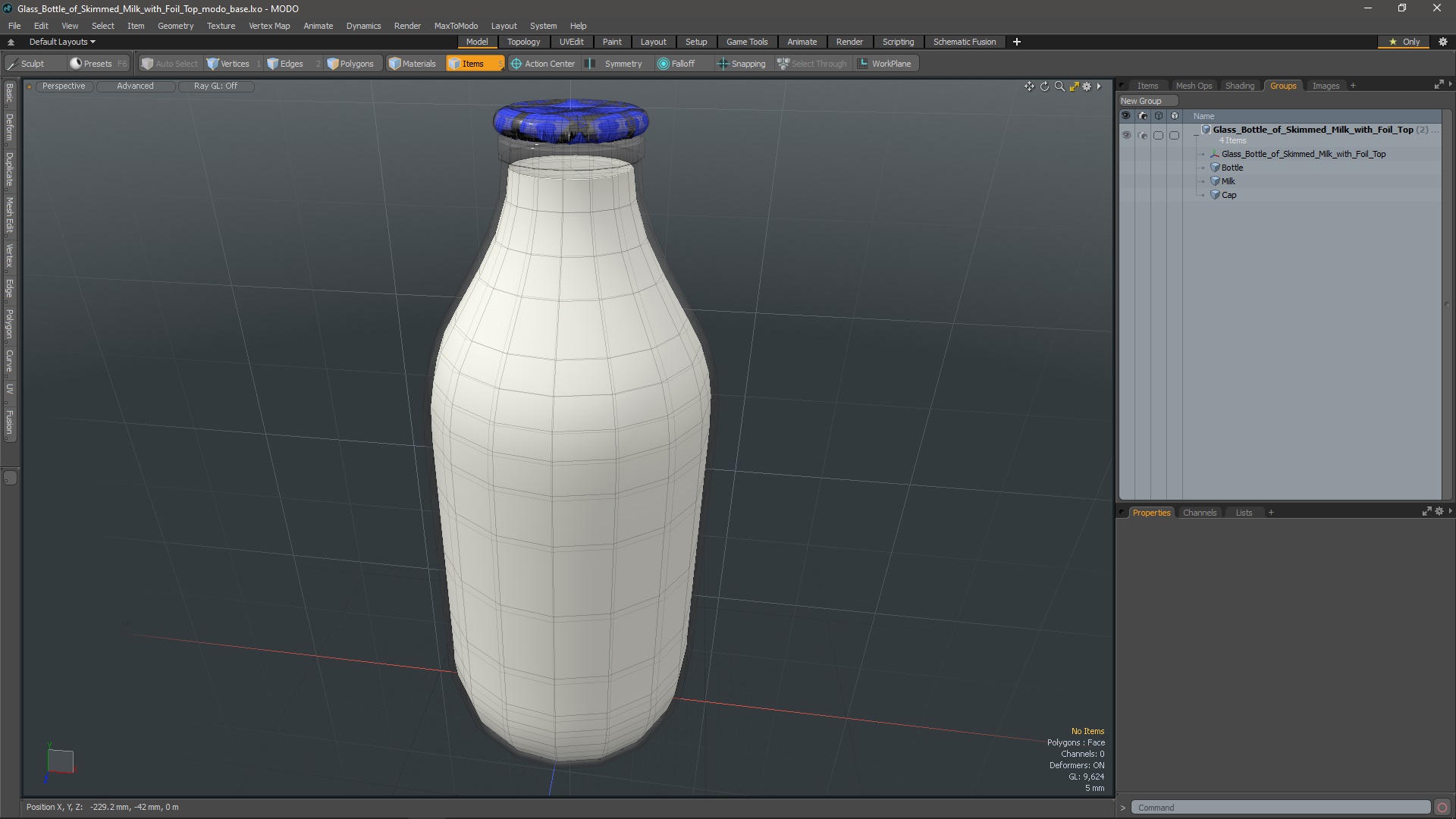1456x819 pixels.
Task: Add a new layout tab with plus
Action: click(x=1017, y=42)
